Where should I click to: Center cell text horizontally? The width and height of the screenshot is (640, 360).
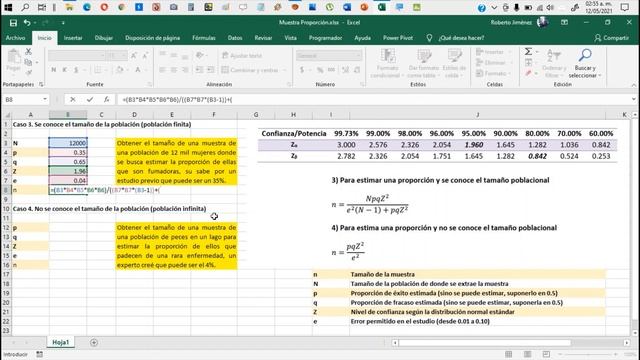click(173, 70)
